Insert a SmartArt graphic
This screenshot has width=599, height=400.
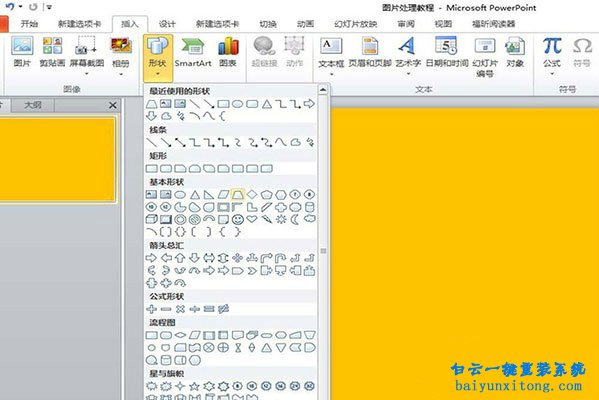point(193,52)
